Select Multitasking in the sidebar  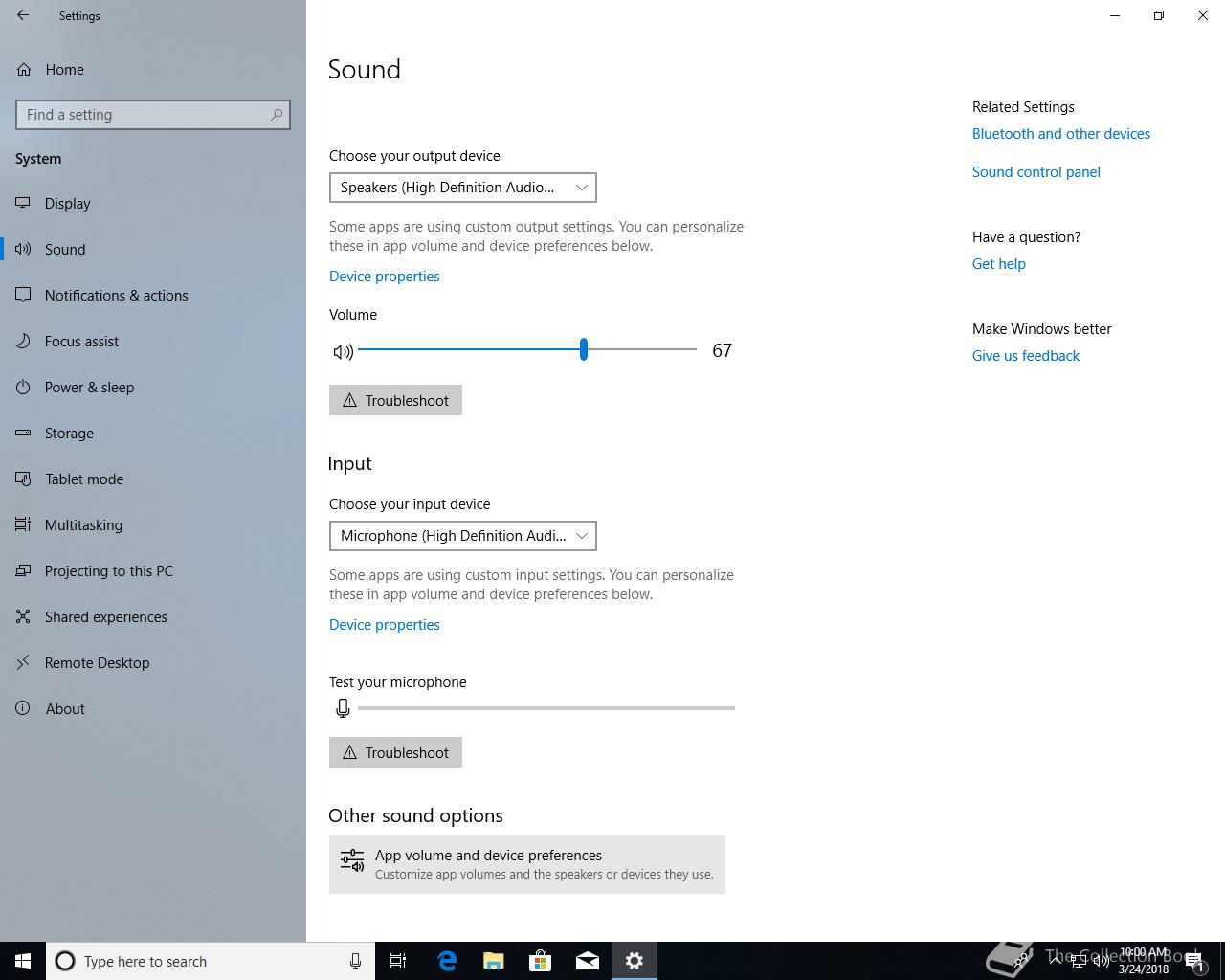pos(153,525)
